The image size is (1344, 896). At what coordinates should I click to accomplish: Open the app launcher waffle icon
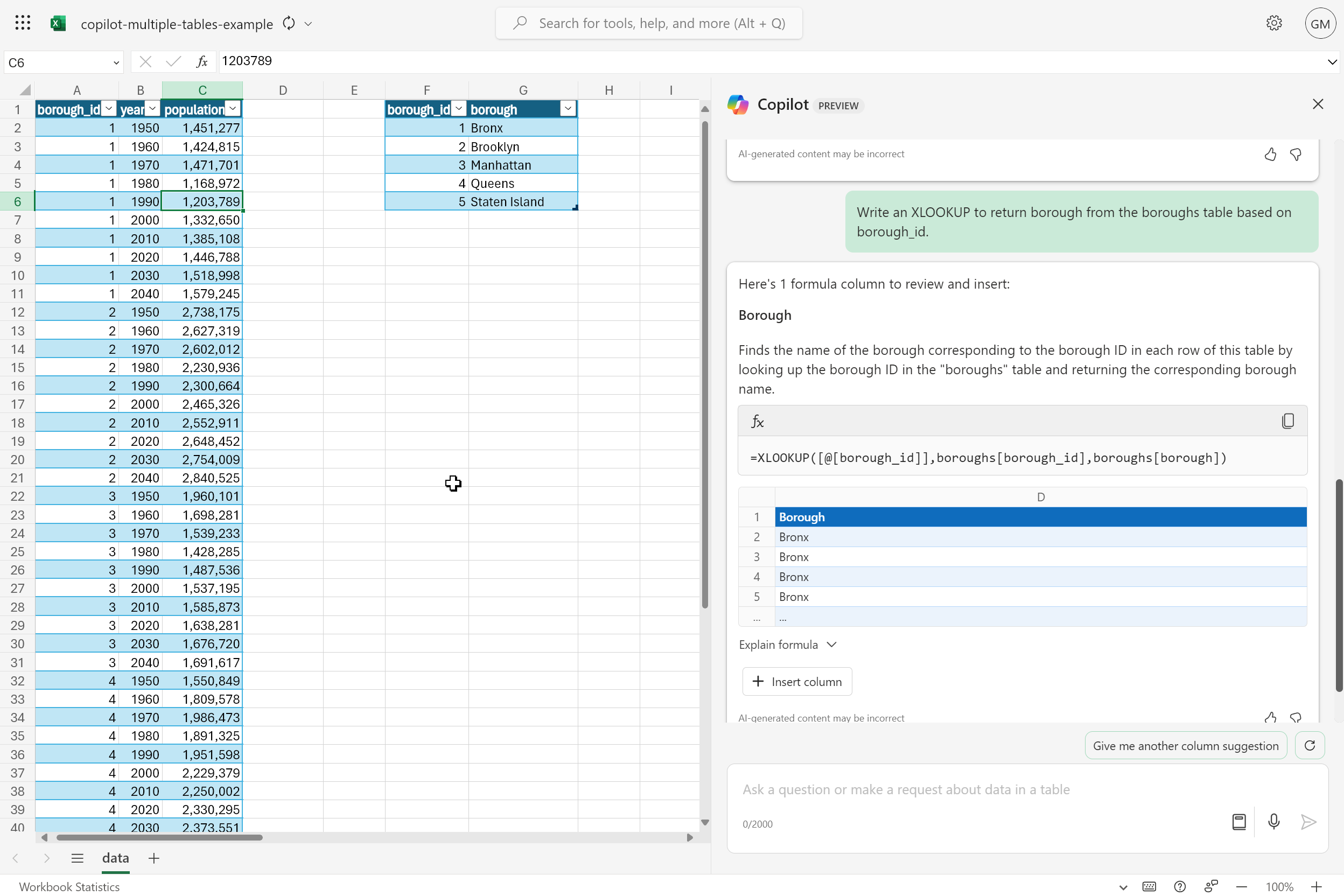tap(23, 23)
